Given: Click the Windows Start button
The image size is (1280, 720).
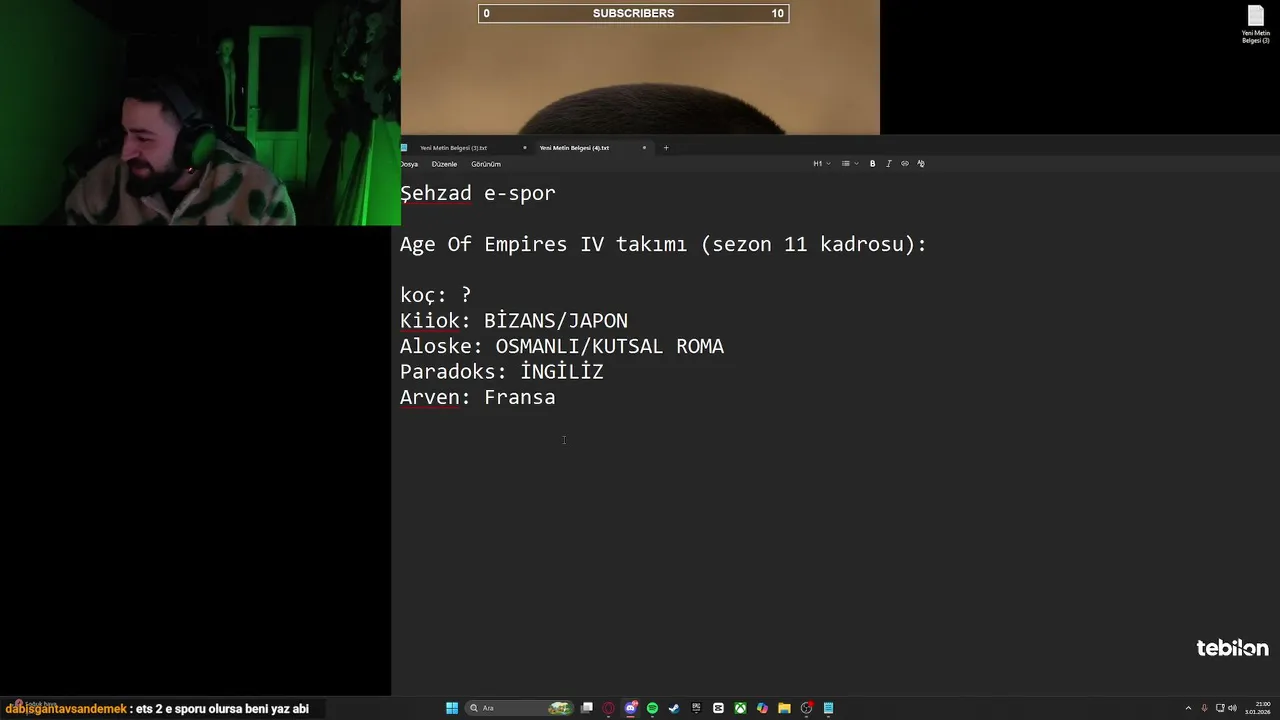Looking at the screenshot, I should [452, 708].
